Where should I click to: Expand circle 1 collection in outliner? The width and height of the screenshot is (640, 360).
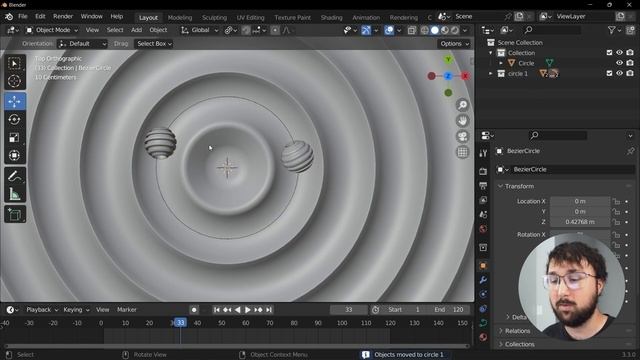(491, 73)
